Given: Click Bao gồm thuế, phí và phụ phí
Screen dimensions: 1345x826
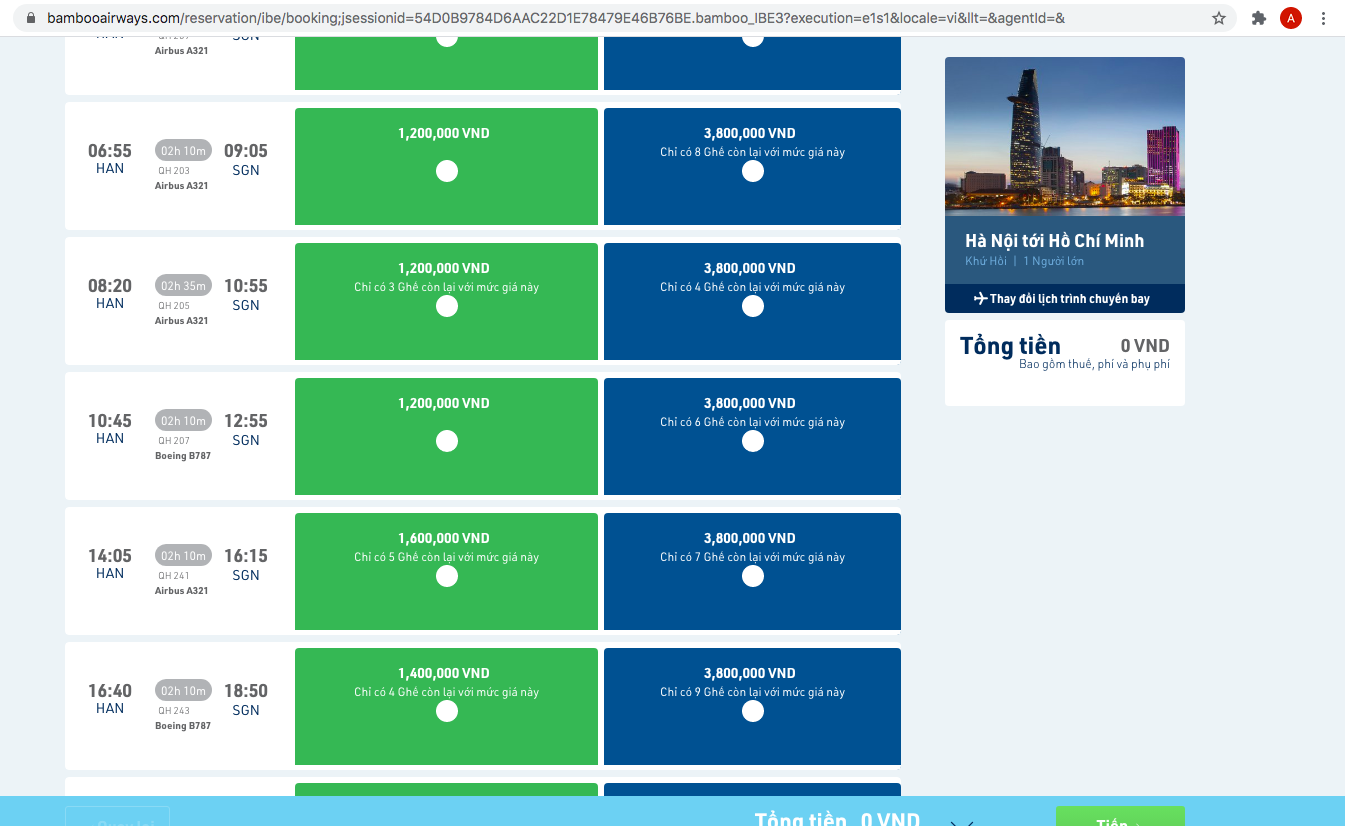Looking at the screenshot, I should tap(1094, 364).
